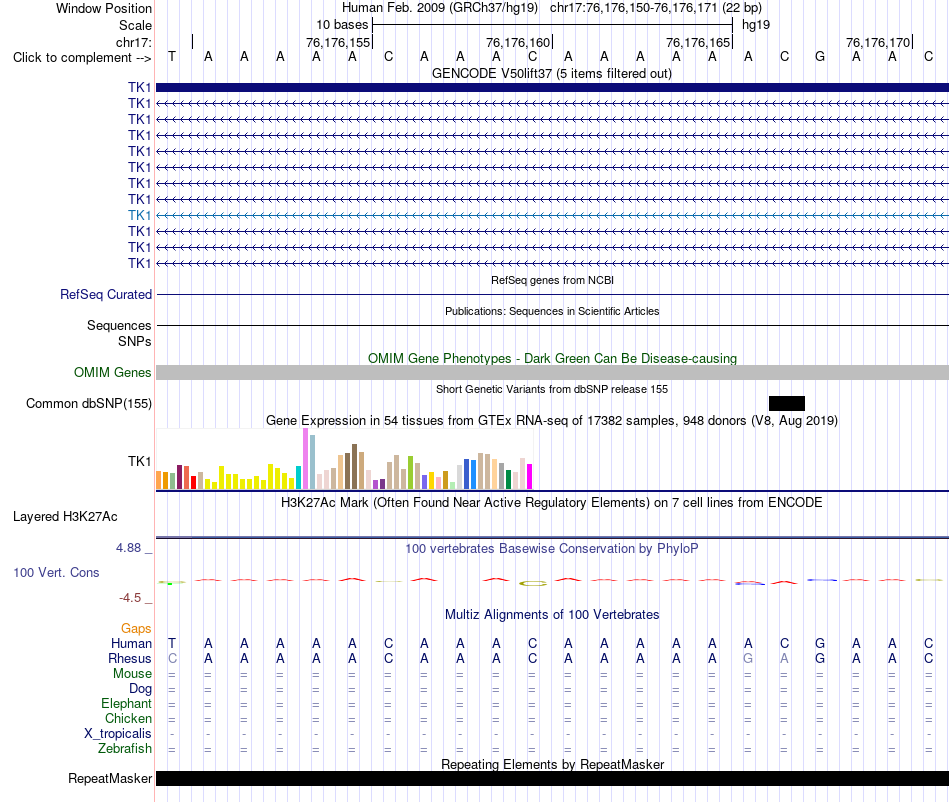This screenshot has height=802, width=950.
Task: Click the TK1 label beside the GTEx bar chart
Action: 139,462
